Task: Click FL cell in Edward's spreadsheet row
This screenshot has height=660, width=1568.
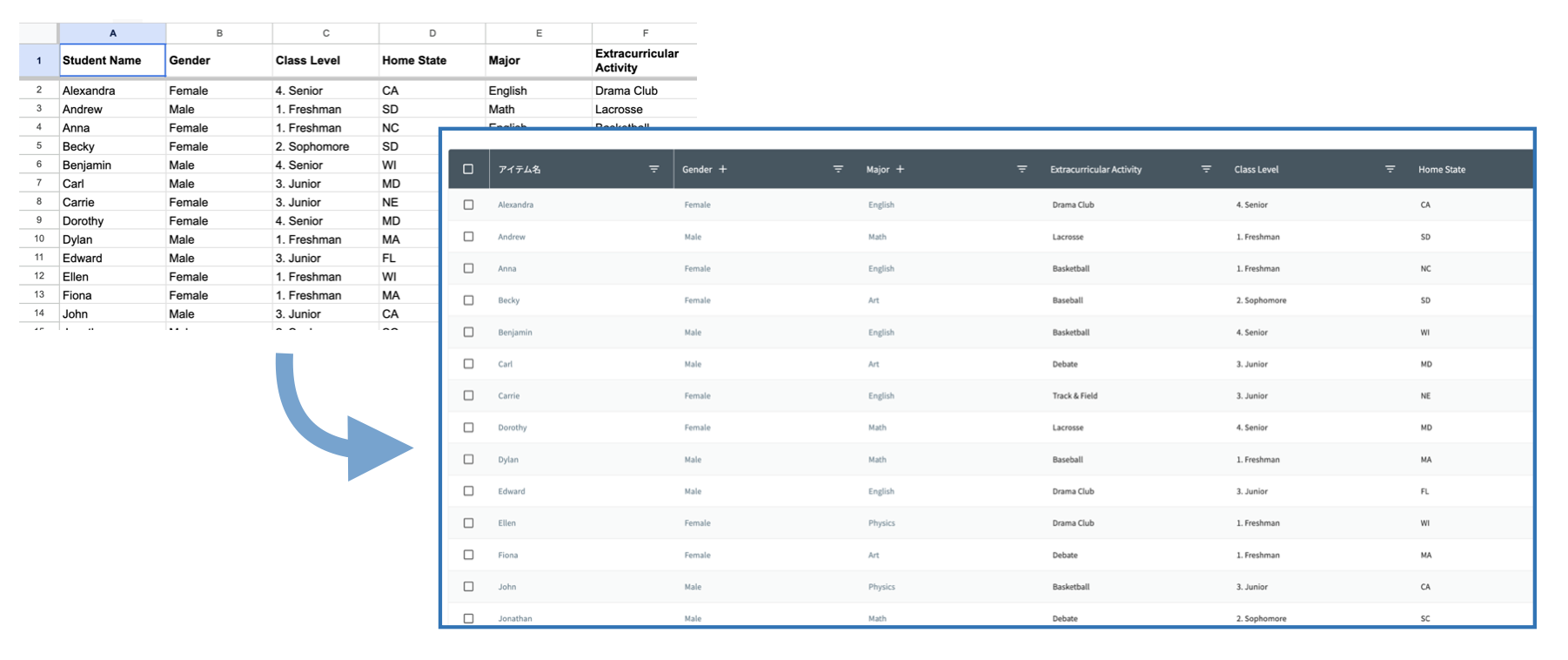Action: (x=409, y=258)
